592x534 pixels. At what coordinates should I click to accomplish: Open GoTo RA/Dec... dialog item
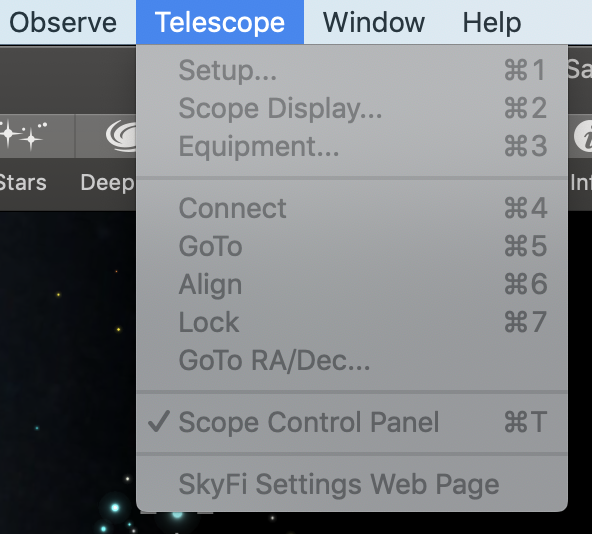coord(352,361)
